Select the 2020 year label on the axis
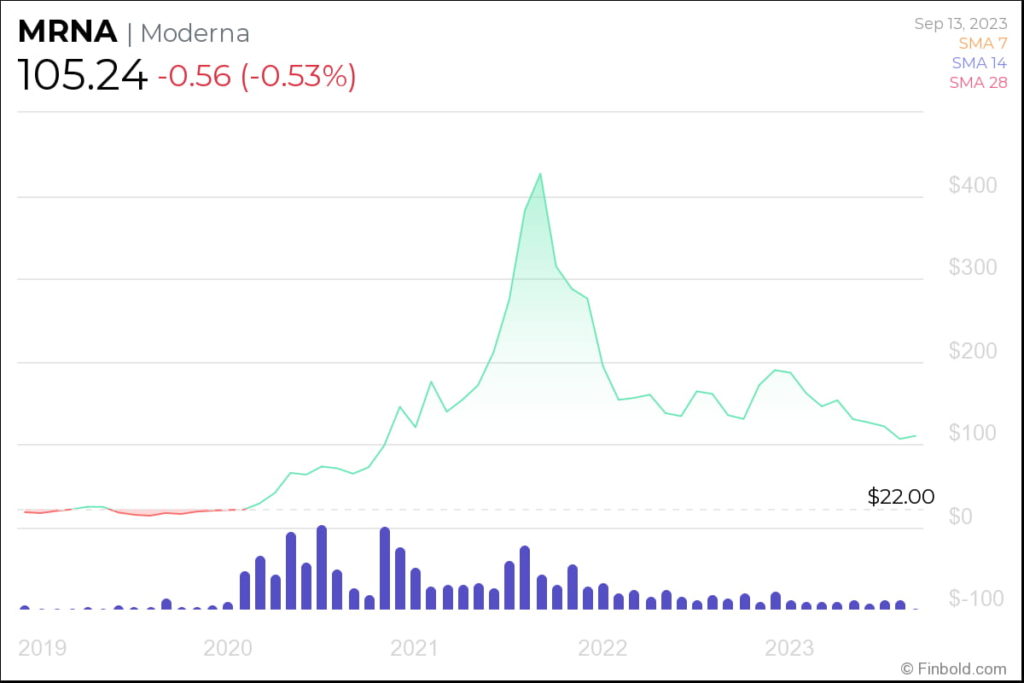This screenshot has width=1024, height=683. pyautogui.click(x=228, y=647)
